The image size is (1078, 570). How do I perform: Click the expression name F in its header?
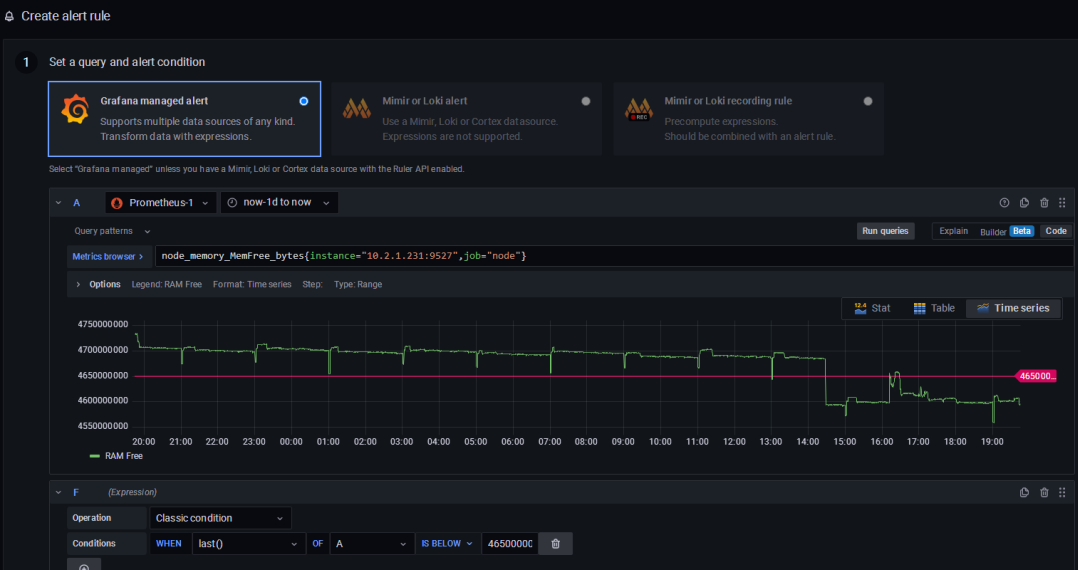(76, 492)
